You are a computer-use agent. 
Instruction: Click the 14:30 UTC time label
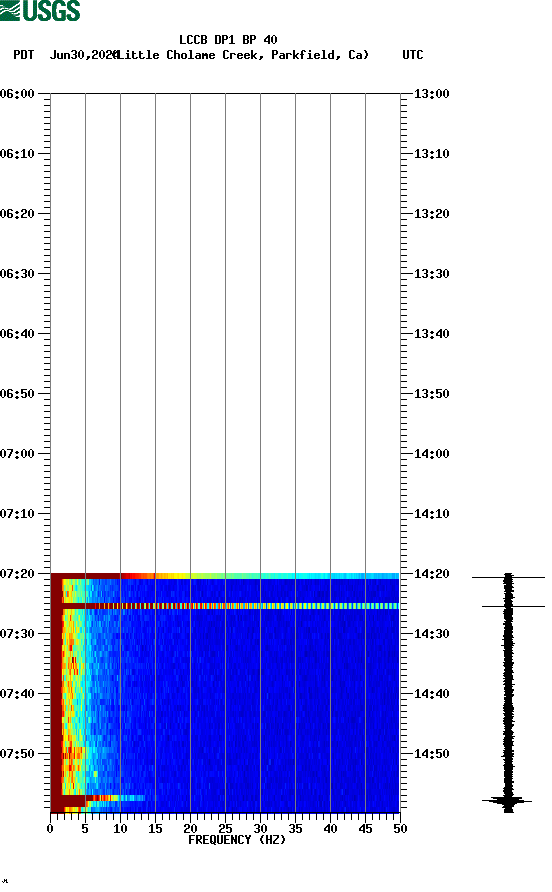click(431, 634)
